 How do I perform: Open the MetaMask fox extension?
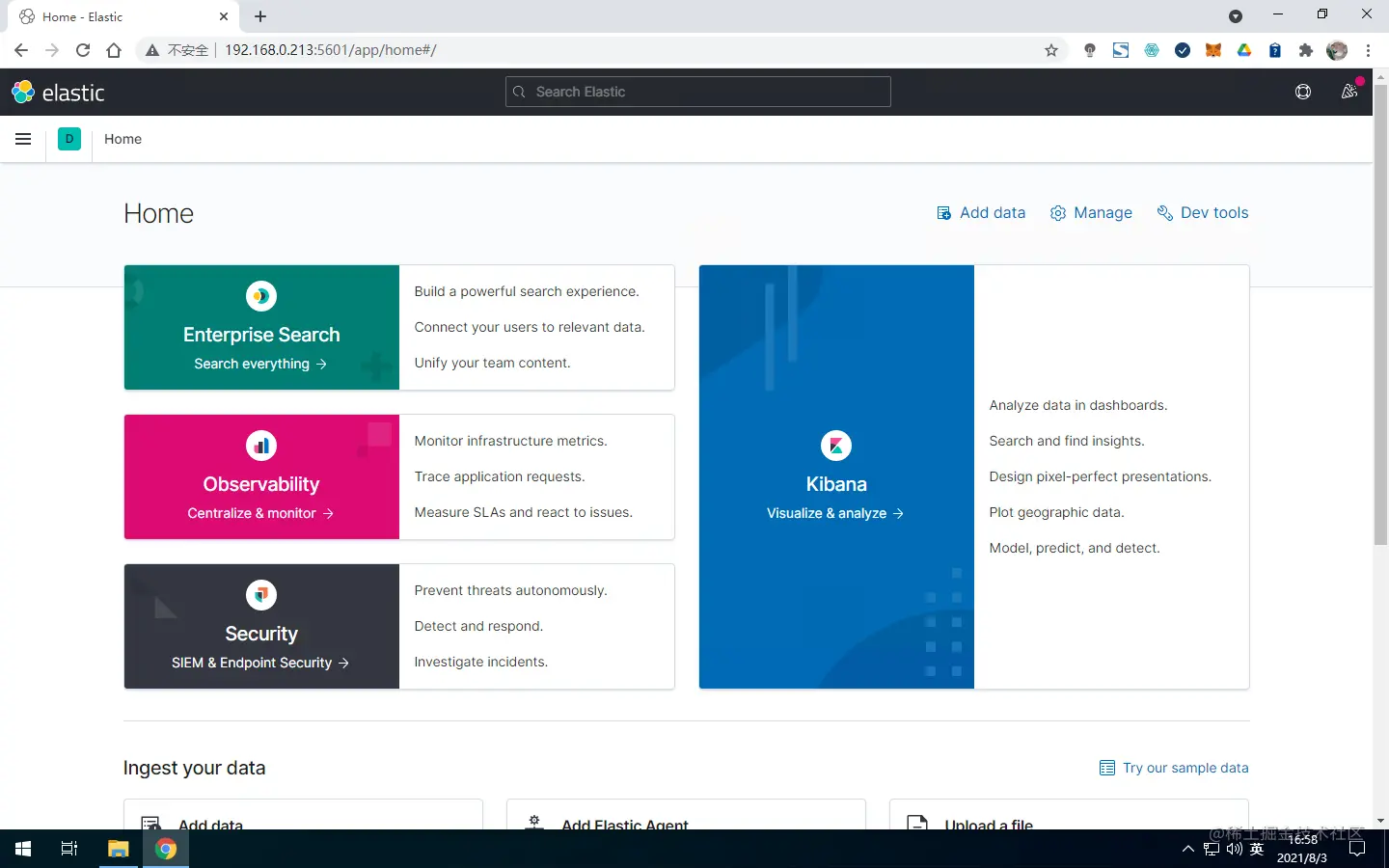tap(1213, 50)
